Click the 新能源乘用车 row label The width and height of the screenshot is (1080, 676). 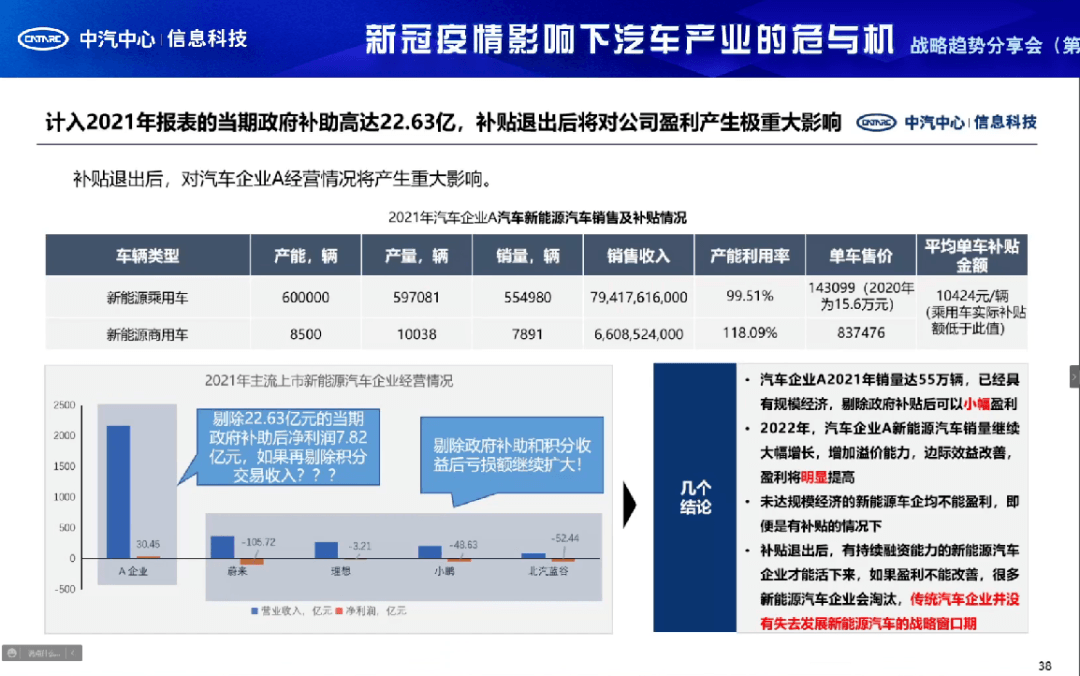point(147,298)
